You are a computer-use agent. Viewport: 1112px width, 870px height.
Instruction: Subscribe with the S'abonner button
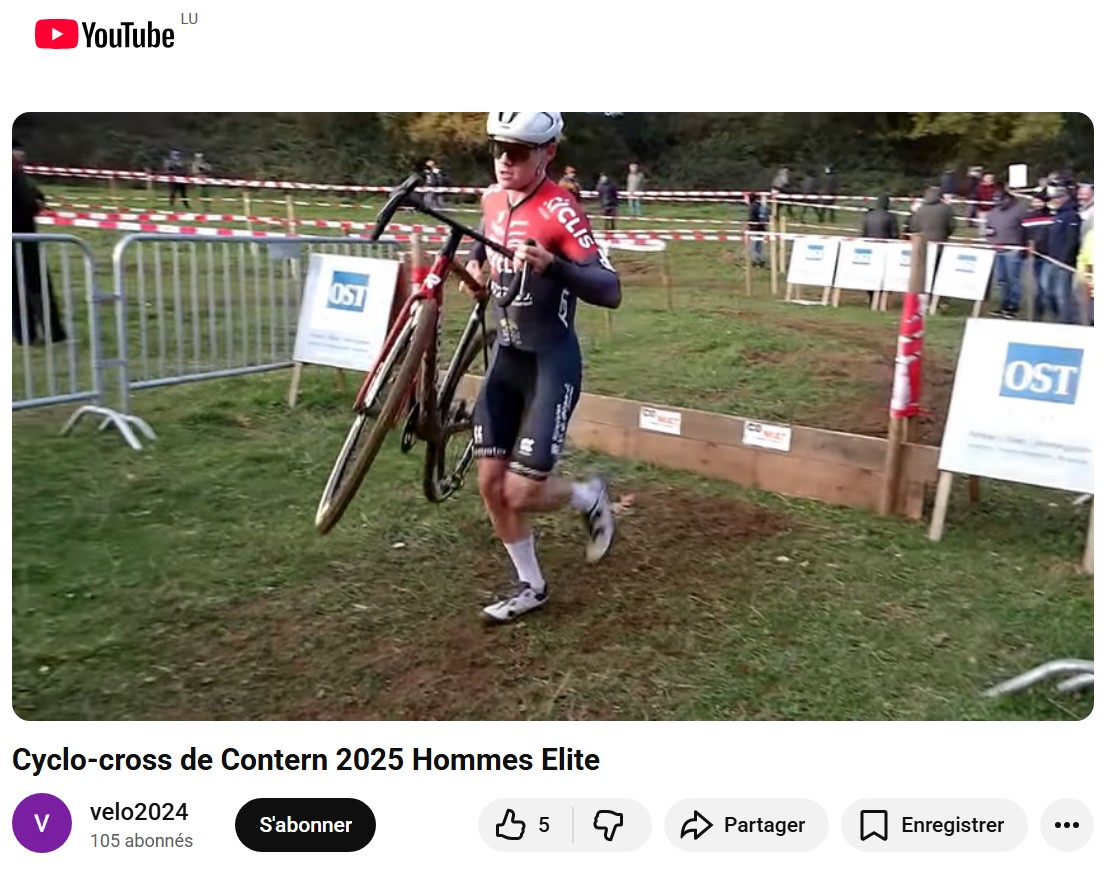coord(305,825)
